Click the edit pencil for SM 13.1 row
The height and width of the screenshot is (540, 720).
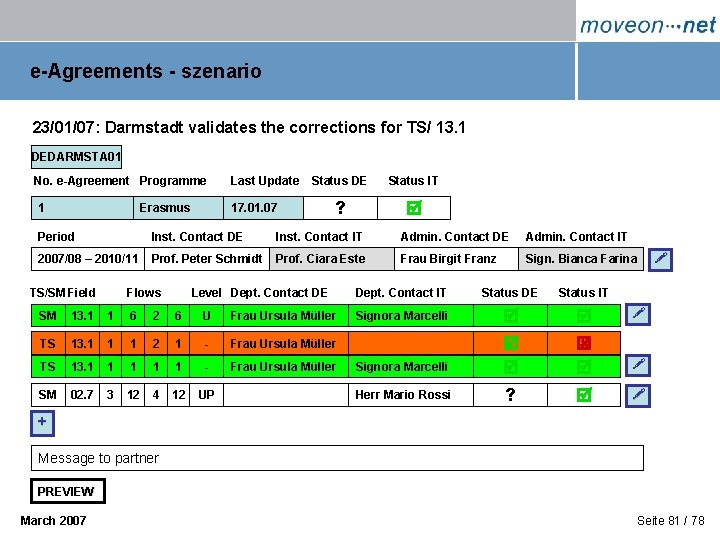(x=638, y=315)
